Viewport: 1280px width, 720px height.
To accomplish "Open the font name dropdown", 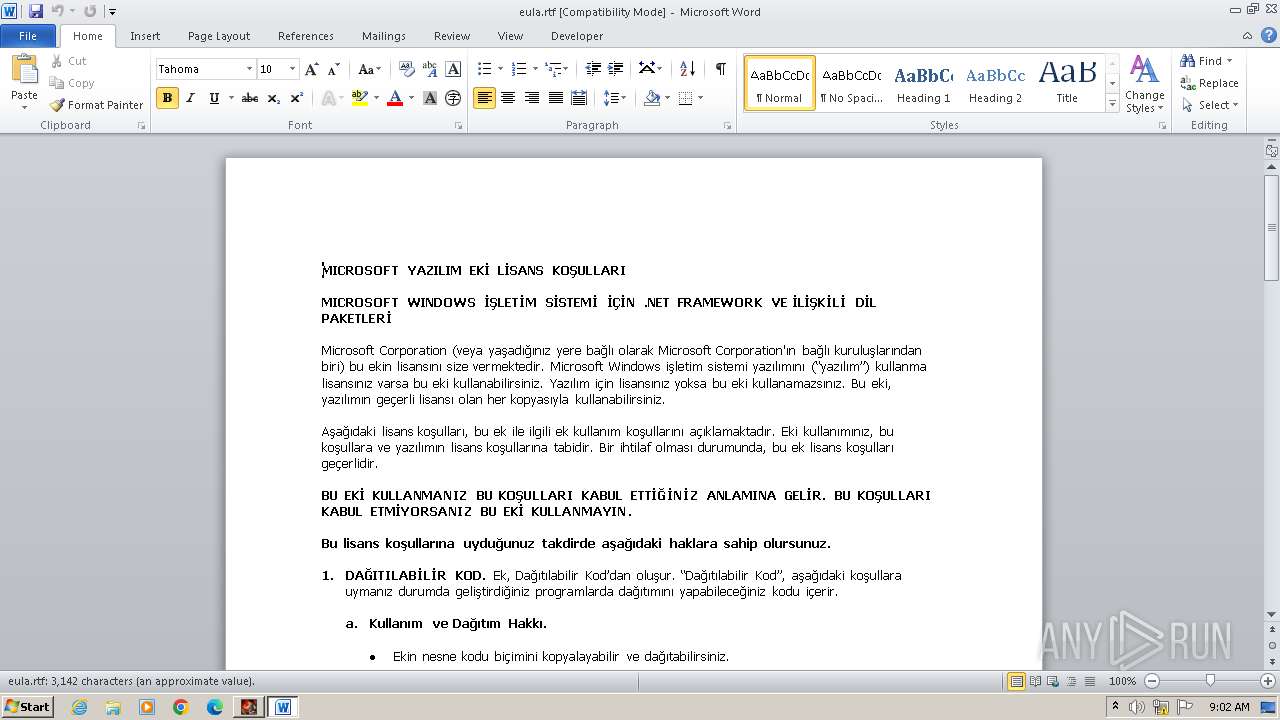I will pyautogui.click(x=249, y=69).
